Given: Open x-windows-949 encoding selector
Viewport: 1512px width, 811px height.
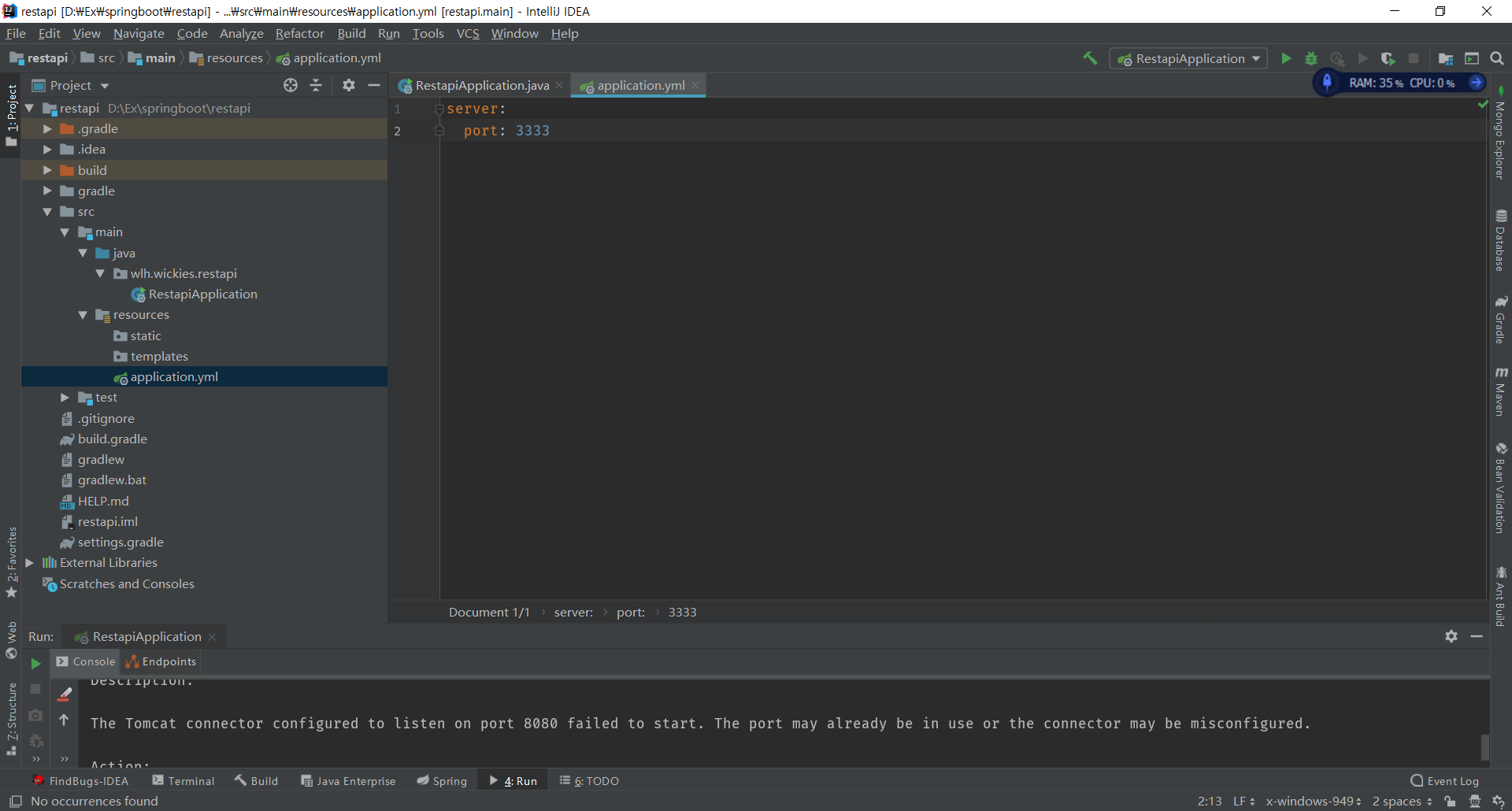Looking at the screenshot, I should pos(1314,802).
